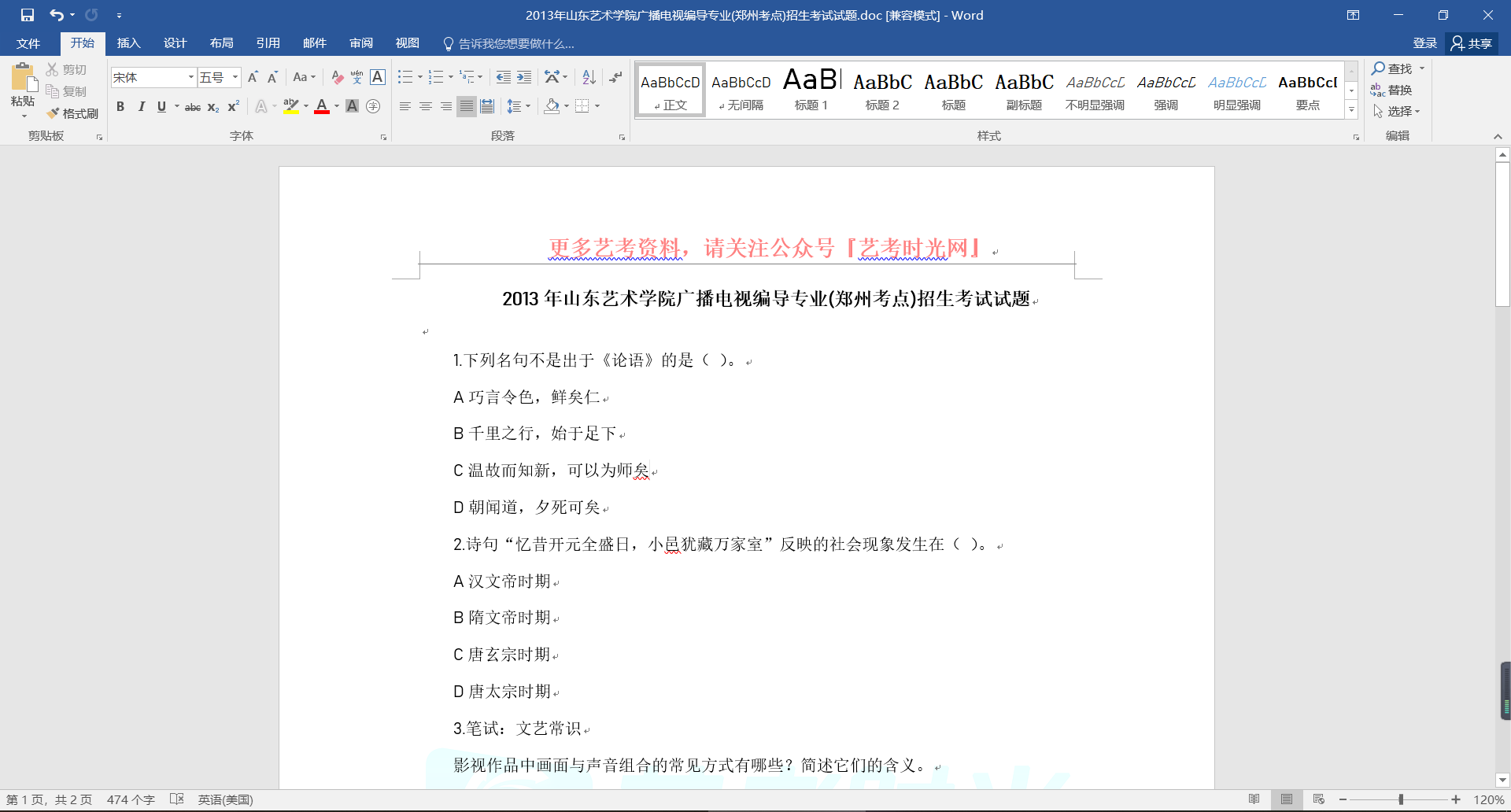The image size is (1511, 812).
Task: Click the Sort icon in paragraph group
Action: point(589,77)
